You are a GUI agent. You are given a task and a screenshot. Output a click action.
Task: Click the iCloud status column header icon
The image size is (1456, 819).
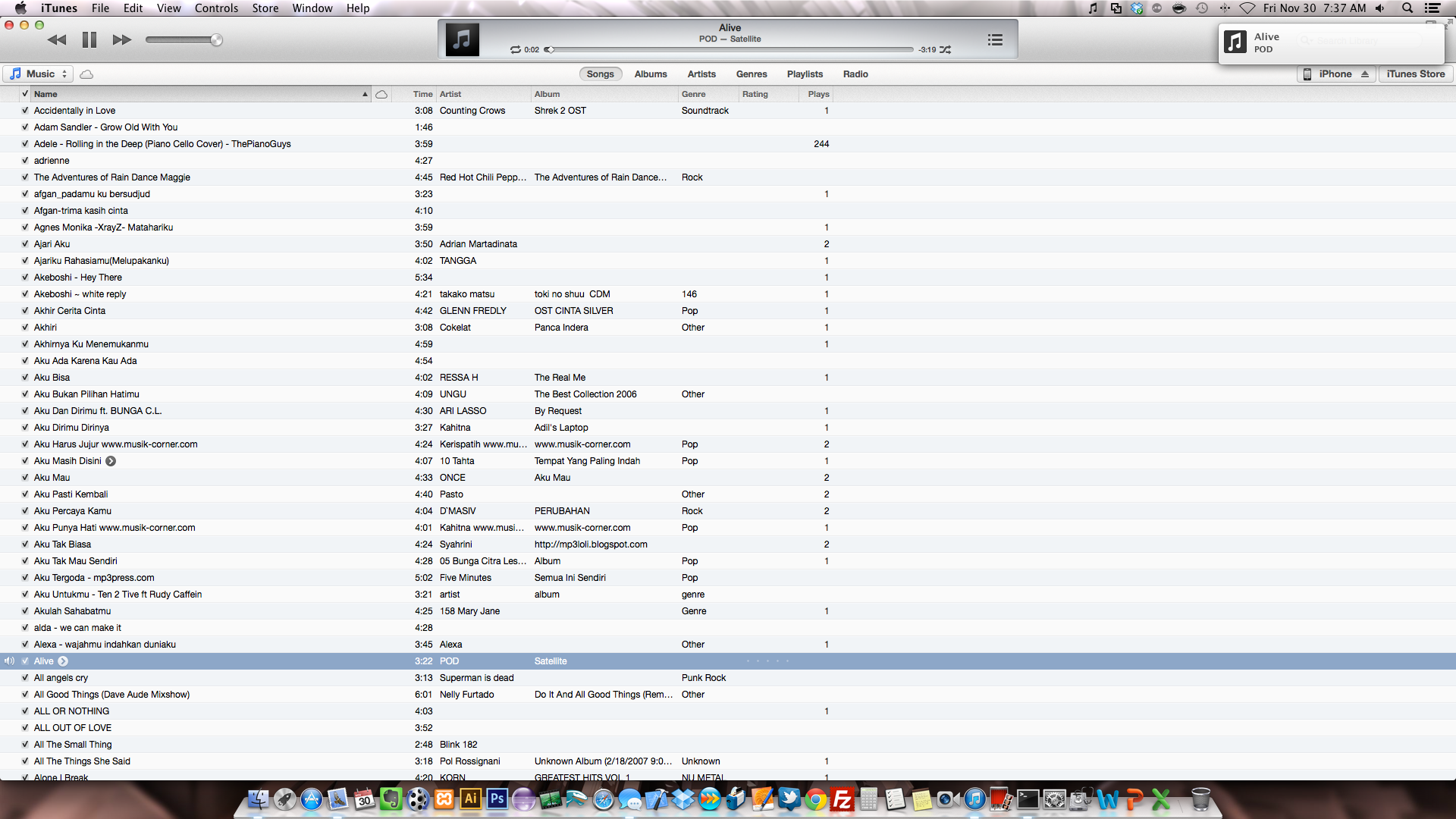[x=381, y=95]
